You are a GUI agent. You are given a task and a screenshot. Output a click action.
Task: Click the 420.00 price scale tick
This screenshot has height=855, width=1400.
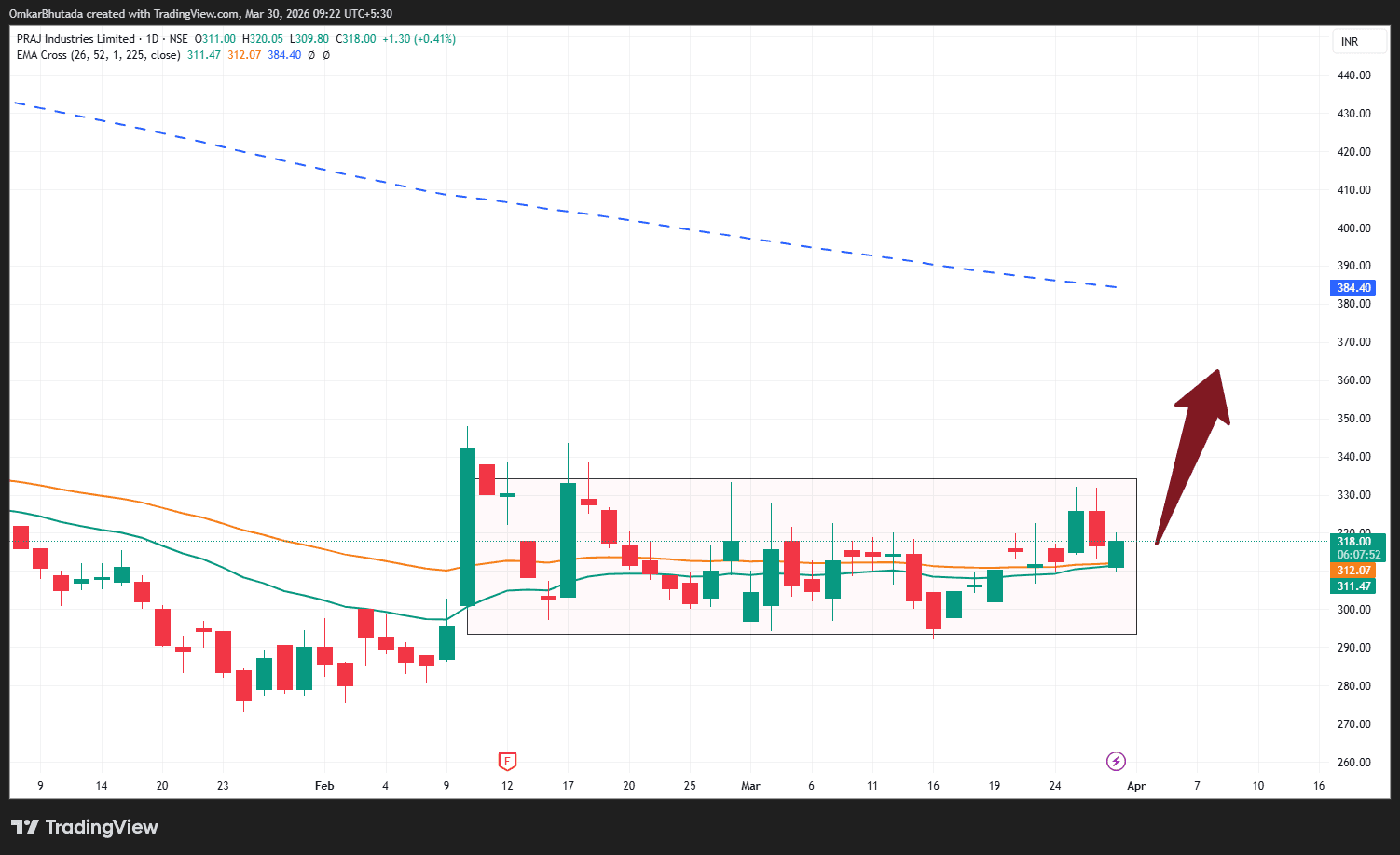(x=1353, y=152)
